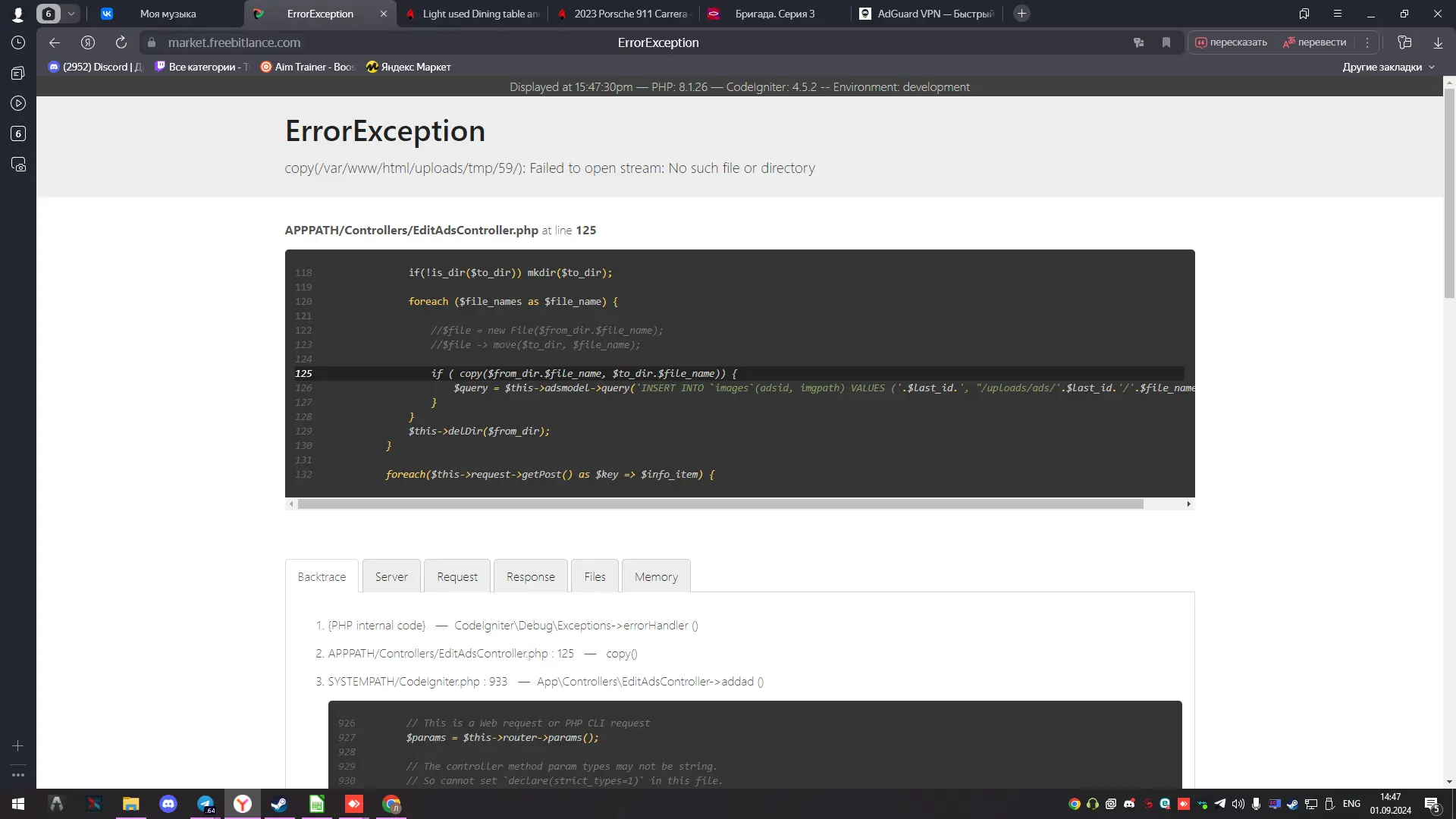
Task: Open the screenshot camera sidebar icon
Action: [x=18, y=165]
